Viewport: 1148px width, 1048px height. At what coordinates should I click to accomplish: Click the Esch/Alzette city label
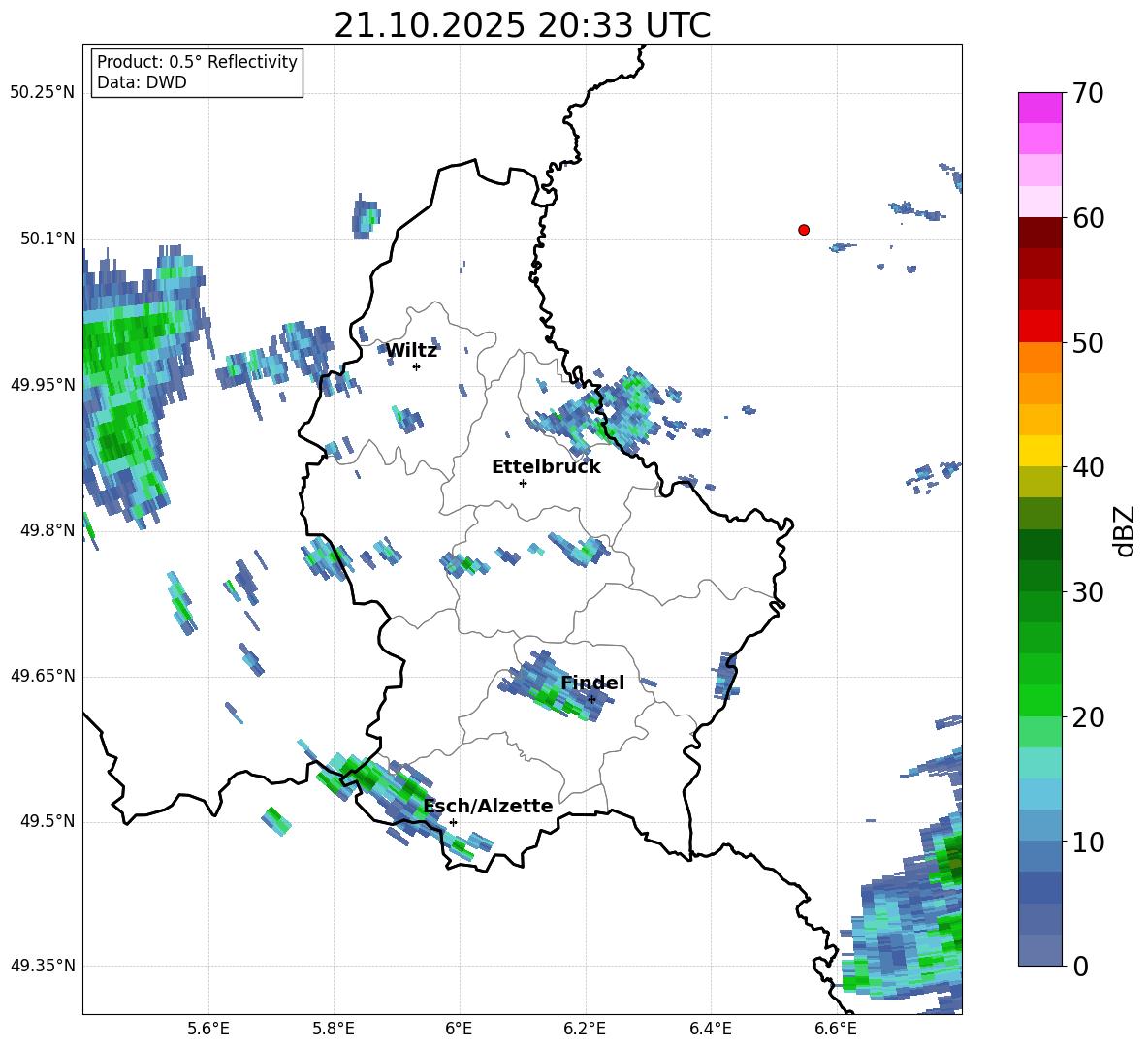(x=488, y=806)
